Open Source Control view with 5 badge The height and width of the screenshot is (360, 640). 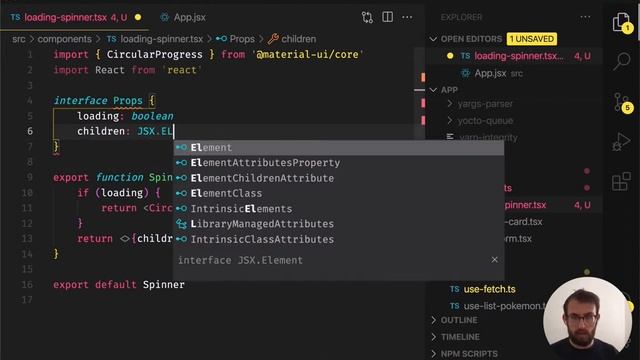622,102
